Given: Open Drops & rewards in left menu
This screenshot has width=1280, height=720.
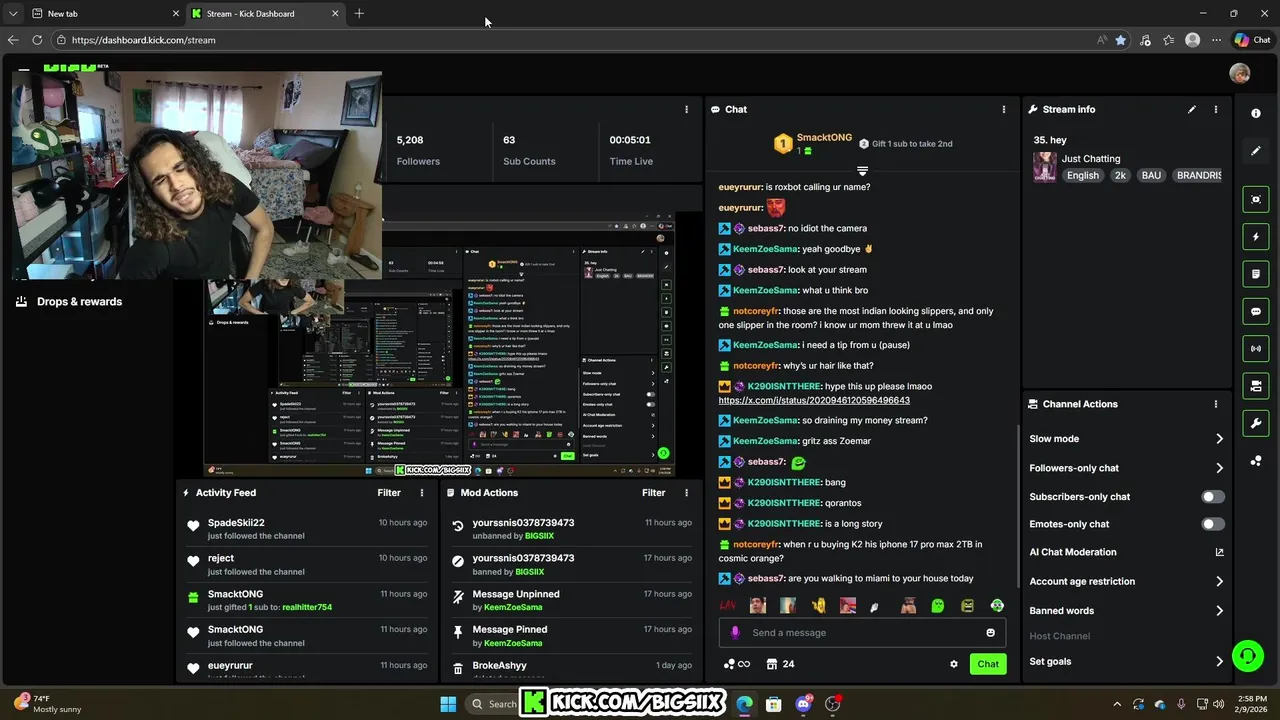Looking at the screenshot, I should click(79, 302).
